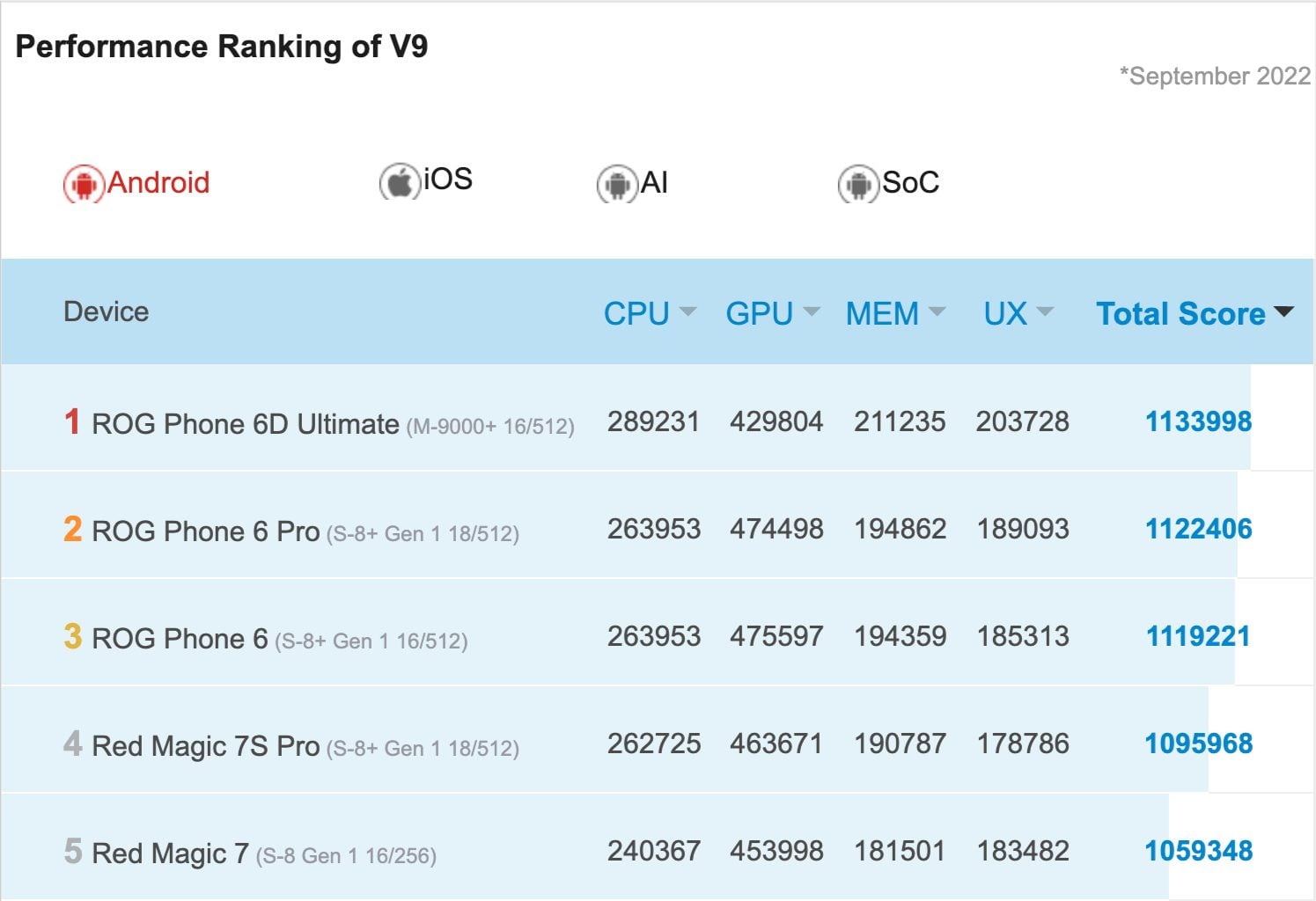Select the SoC ranking tab
The image size is (1316, 901).
910,183
